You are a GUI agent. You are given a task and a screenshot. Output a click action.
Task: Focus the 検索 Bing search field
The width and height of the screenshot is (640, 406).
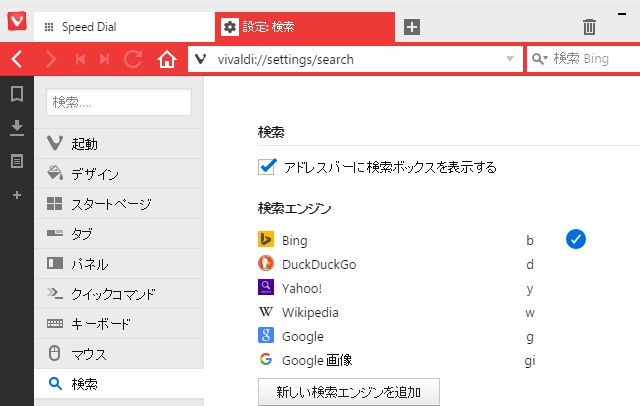coord(584,60)
